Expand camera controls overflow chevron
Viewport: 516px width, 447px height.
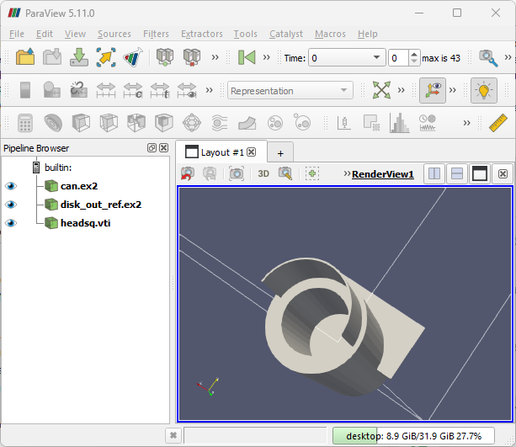(x=401, y=90)
